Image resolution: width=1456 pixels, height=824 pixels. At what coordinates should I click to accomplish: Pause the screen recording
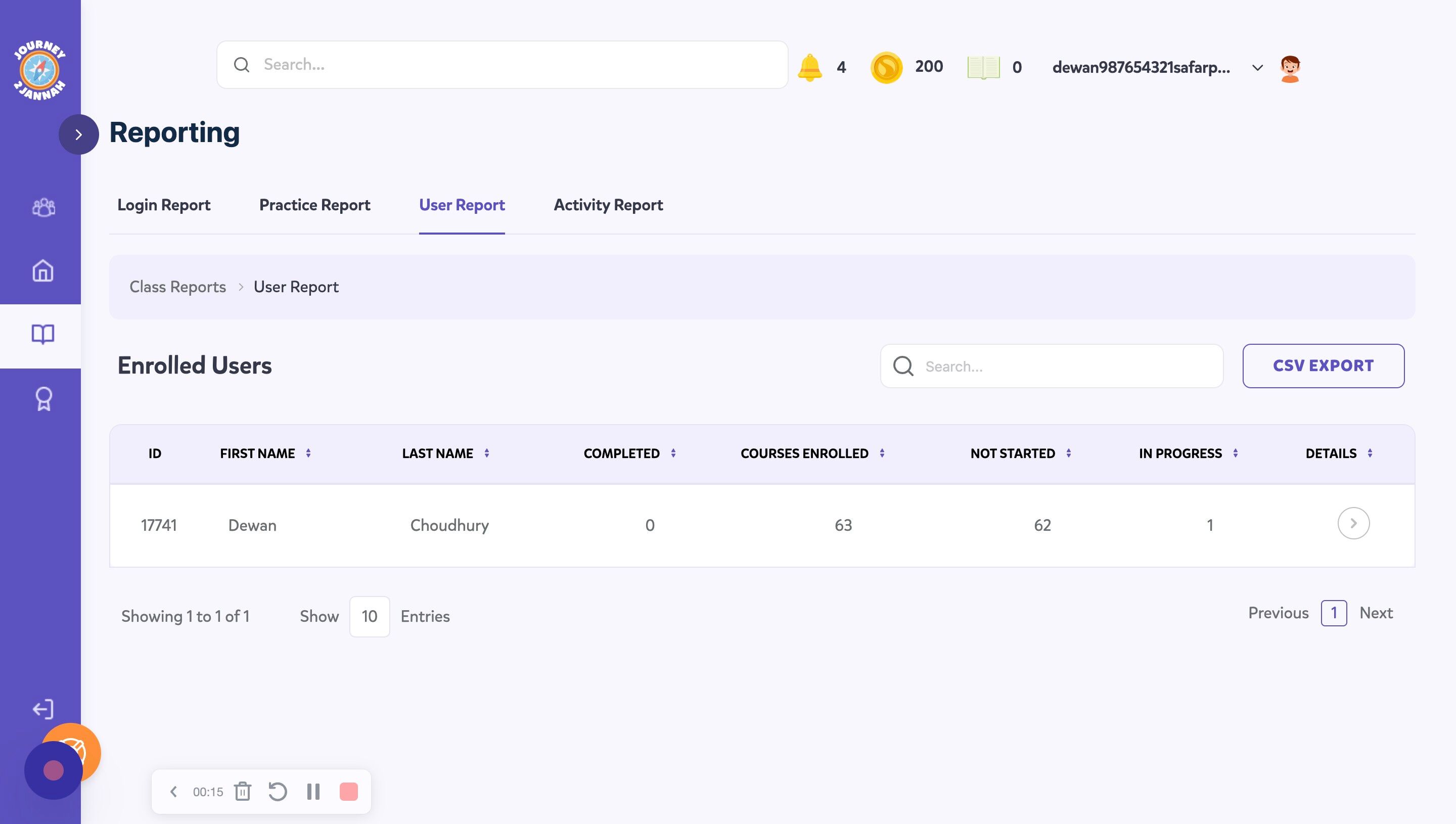pyautogui.click(x=313, y=791)
